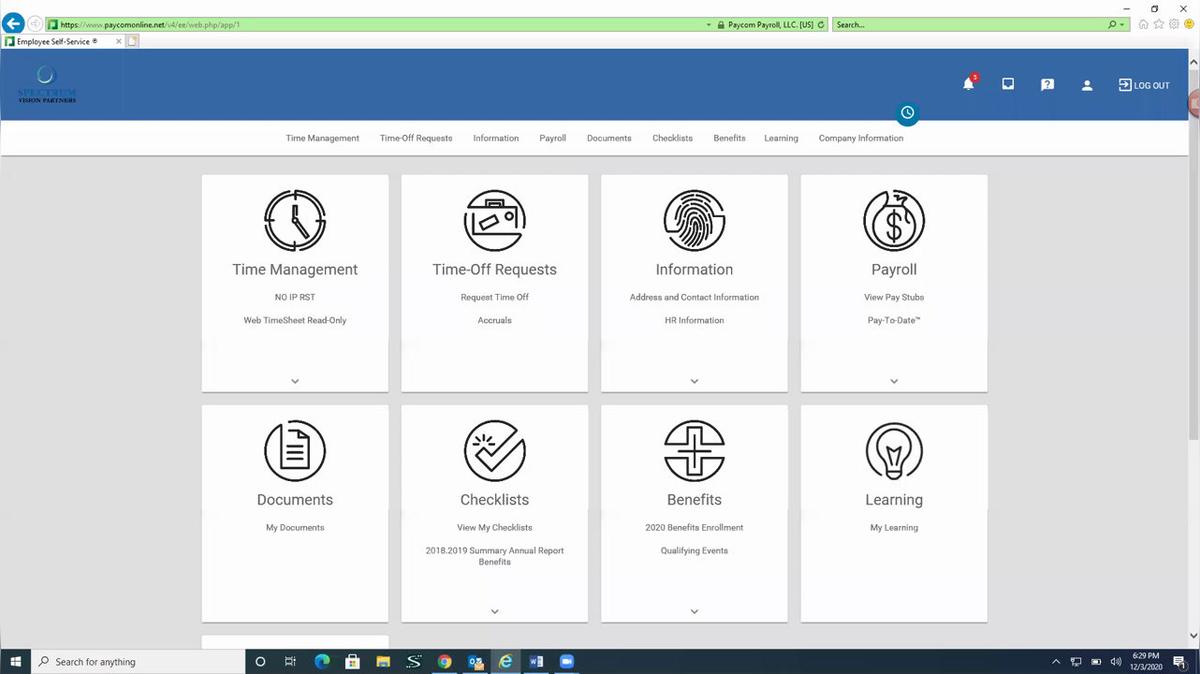Expand the Benefits card chevron

[694, 610]
